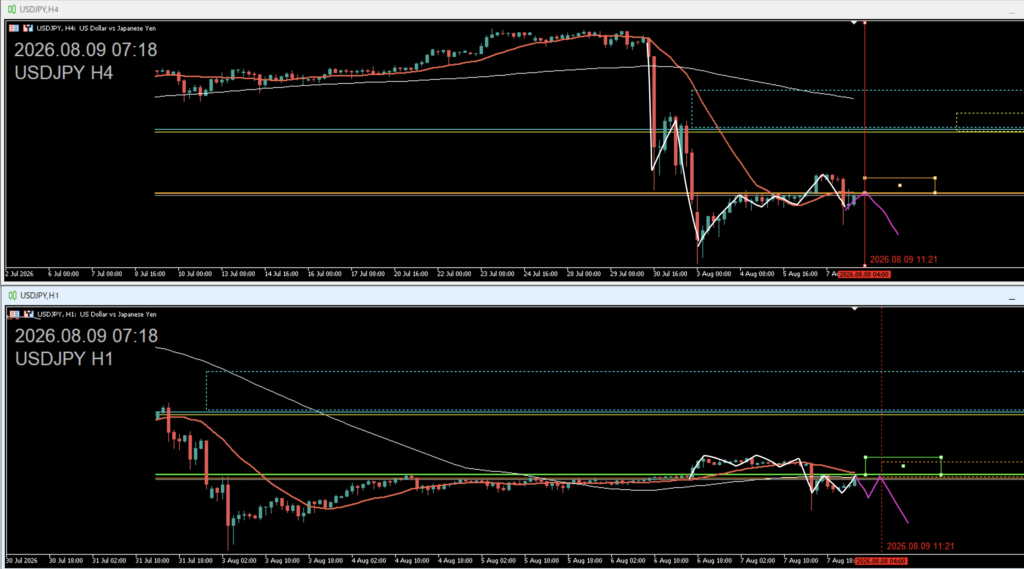The image size is (1024, 569).
Task: Click the 2026.08.09 11:21 label on H4 chart
Action: [903, 259]
